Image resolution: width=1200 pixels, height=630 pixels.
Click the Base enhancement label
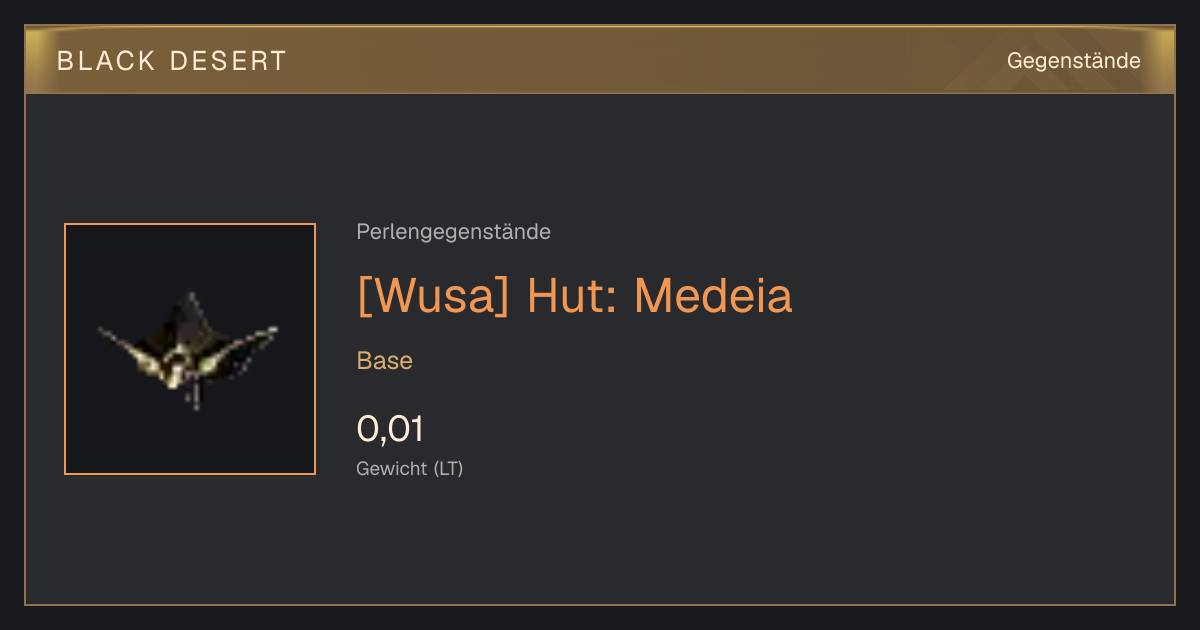[x=385, y=361]
